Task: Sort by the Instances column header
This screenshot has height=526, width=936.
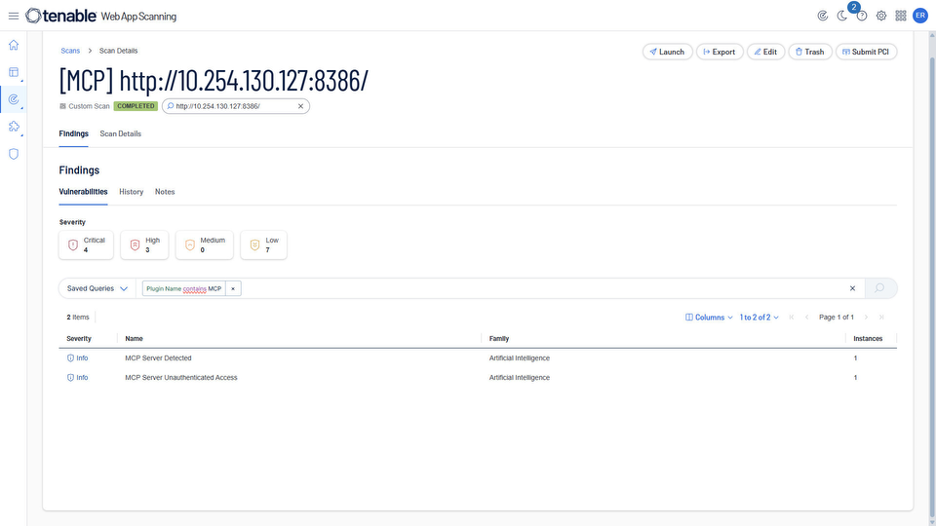Action: [867, 339]
